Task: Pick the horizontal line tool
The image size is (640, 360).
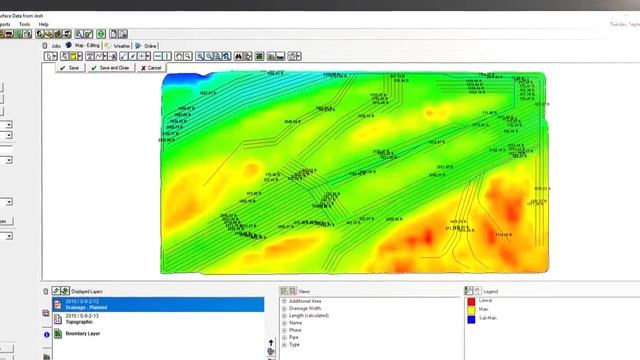Action: click(158, 56)
